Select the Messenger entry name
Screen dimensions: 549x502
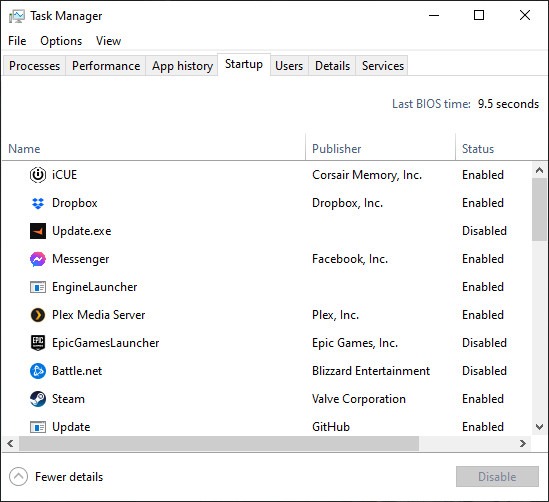[81, 259]
